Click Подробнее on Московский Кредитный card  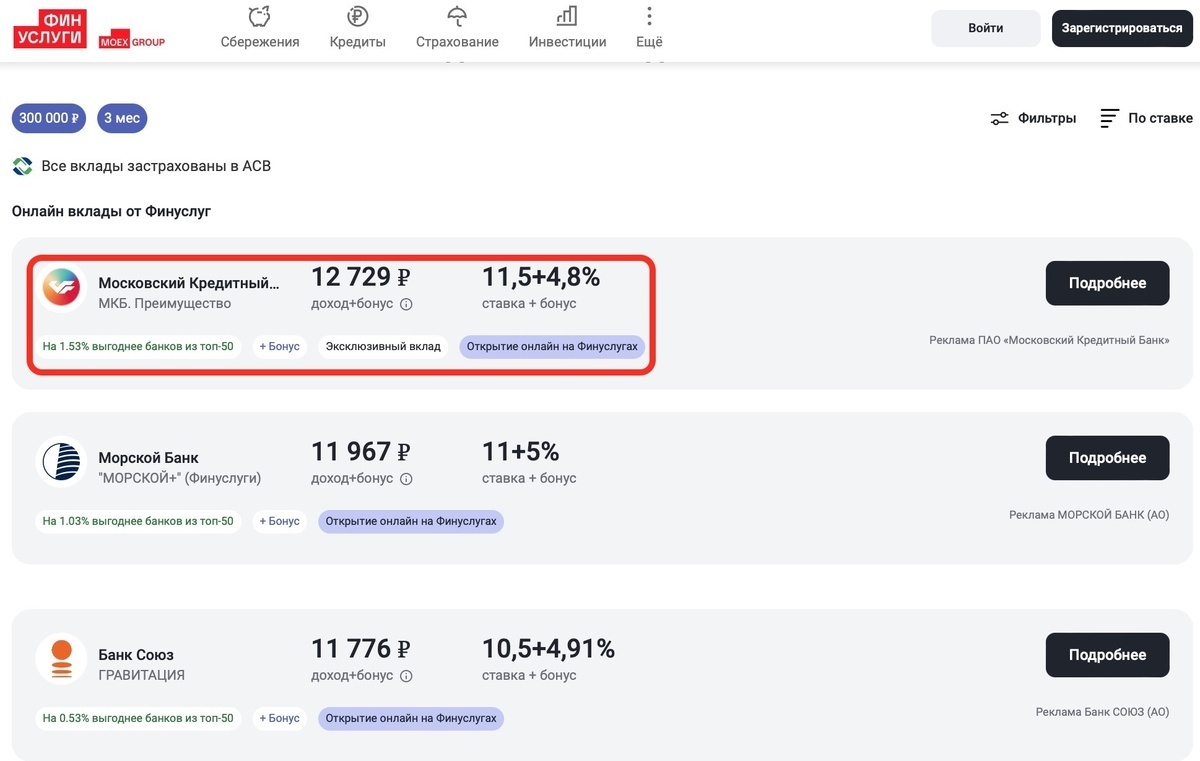tap(1107, 283)
